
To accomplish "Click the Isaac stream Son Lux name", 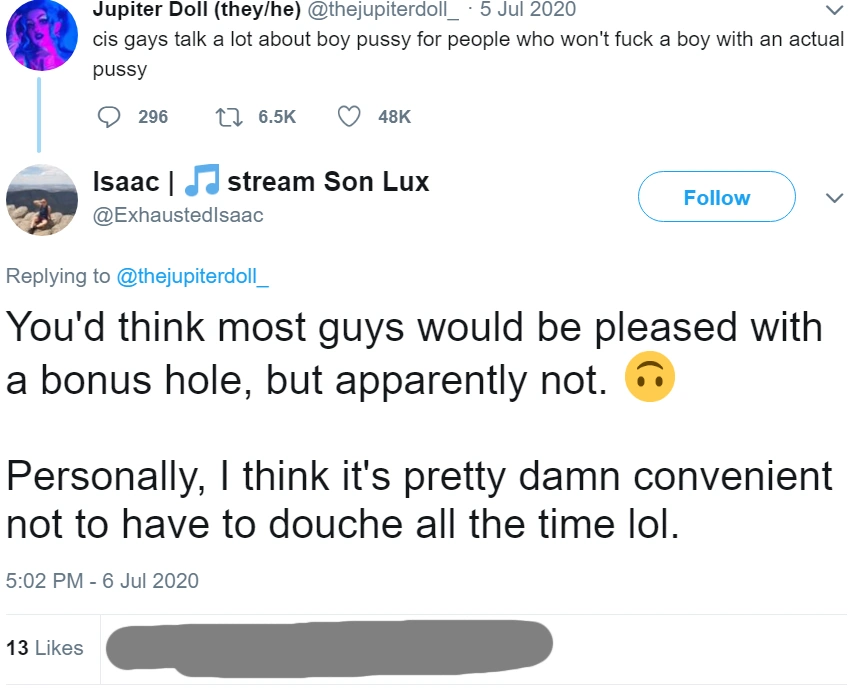I will pos(260,182).
